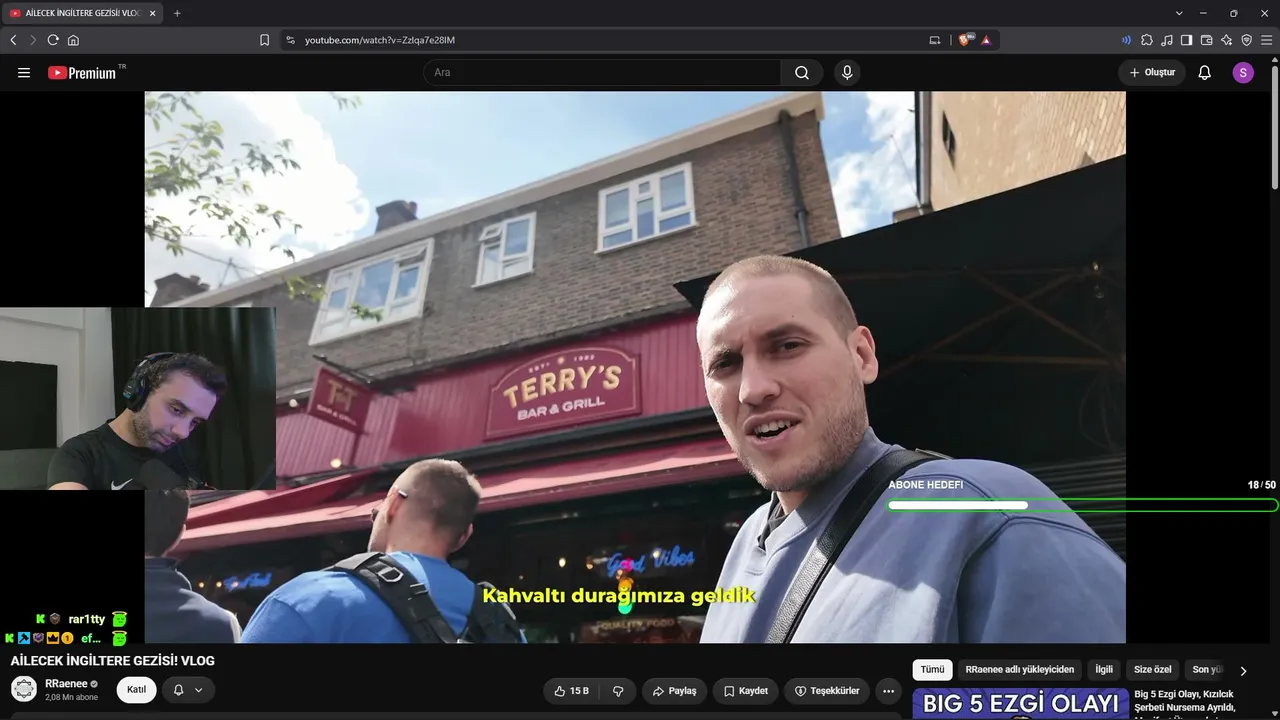Open YouTube notifications bell

[x=1205, y=73]
